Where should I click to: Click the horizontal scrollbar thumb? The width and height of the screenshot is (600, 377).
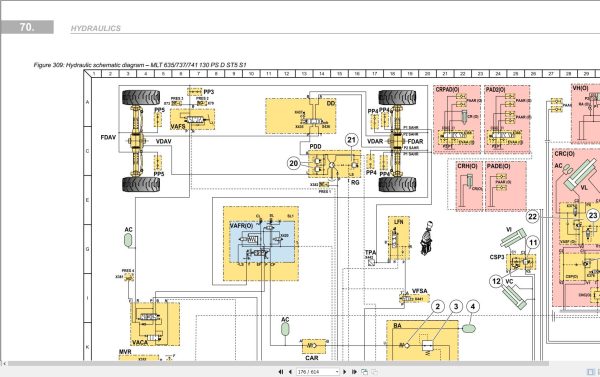click(278, 363)
